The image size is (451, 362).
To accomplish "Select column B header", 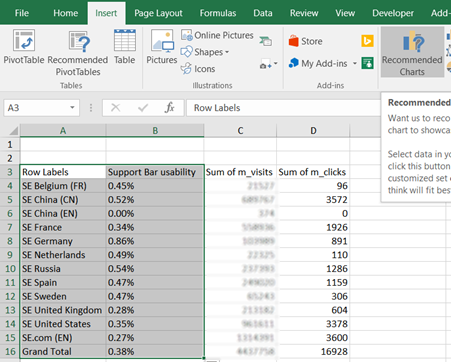I will point(155,130).
